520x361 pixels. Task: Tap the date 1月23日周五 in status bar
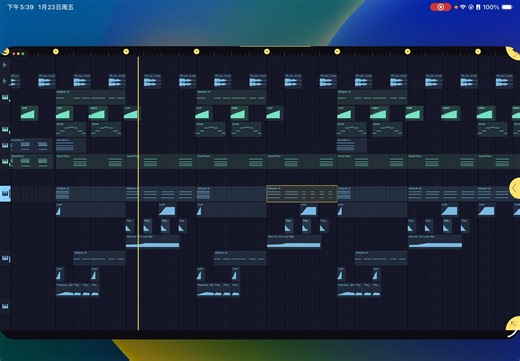click(x=56, y=7)
